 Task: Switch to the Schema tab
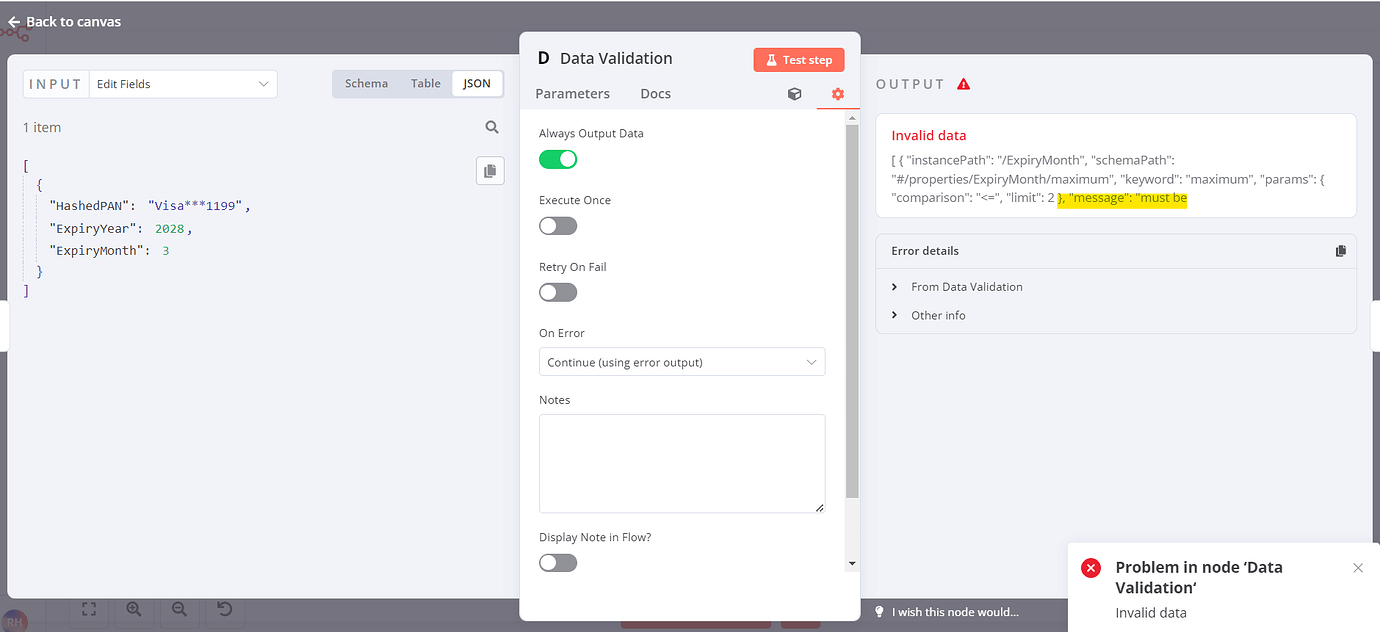click(366, 83)
